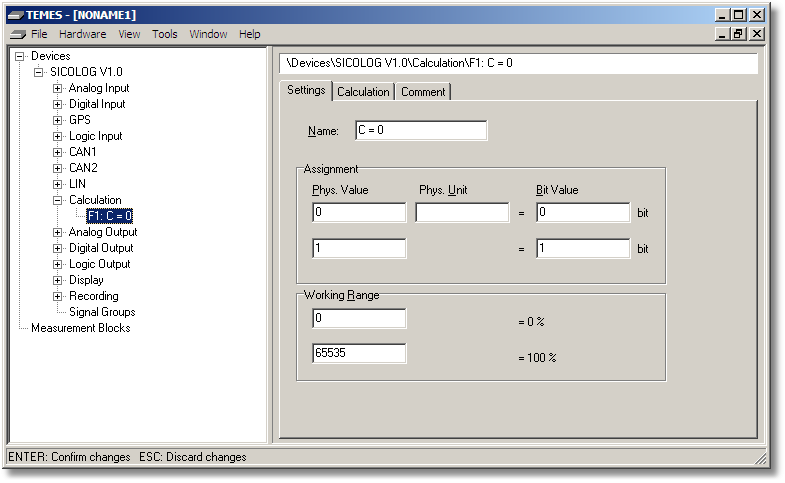Expand the GPS node

pyautogui.click(x=58, y=120)
